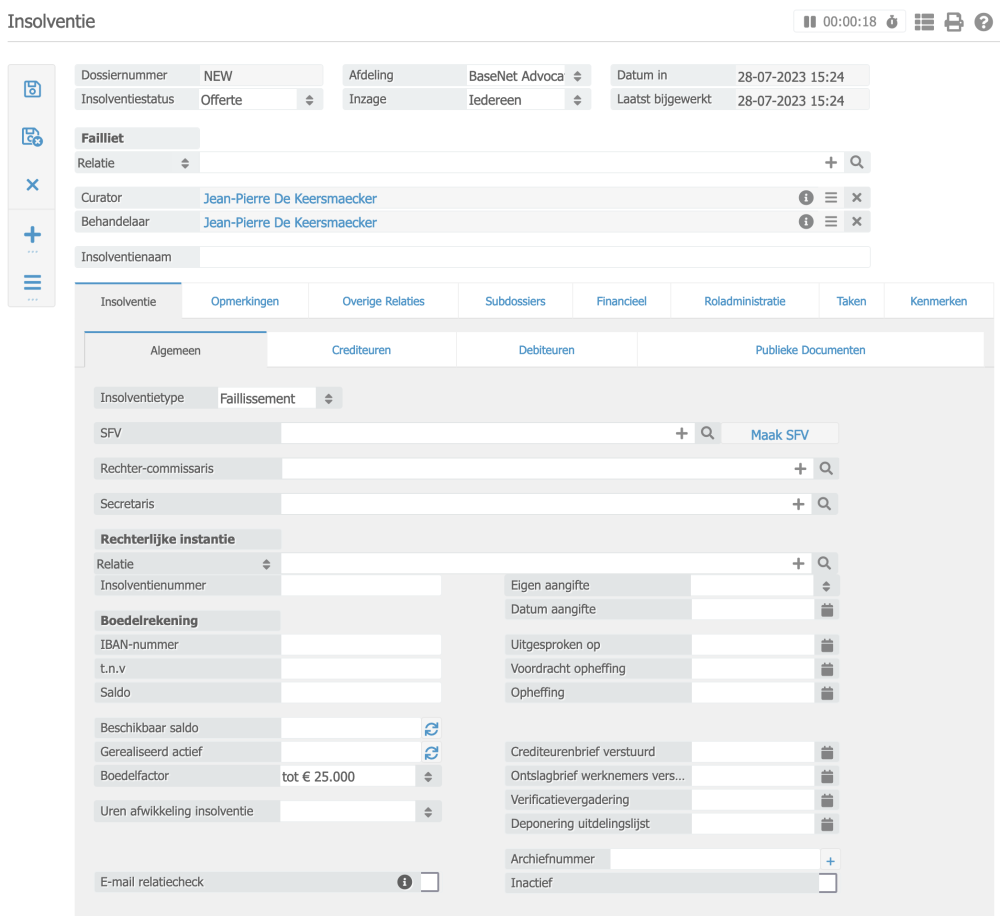Viewport: 1000px width, 916px height.
Task: Switch to the Financieel tab
Action: click(621, 301)
